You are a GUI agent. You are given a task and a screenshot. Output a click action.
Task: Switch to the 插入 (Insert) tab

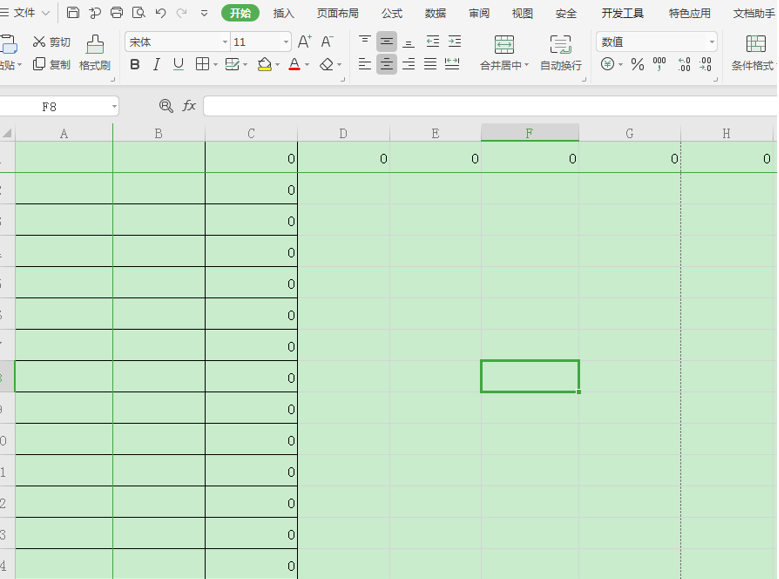(284, 13)
